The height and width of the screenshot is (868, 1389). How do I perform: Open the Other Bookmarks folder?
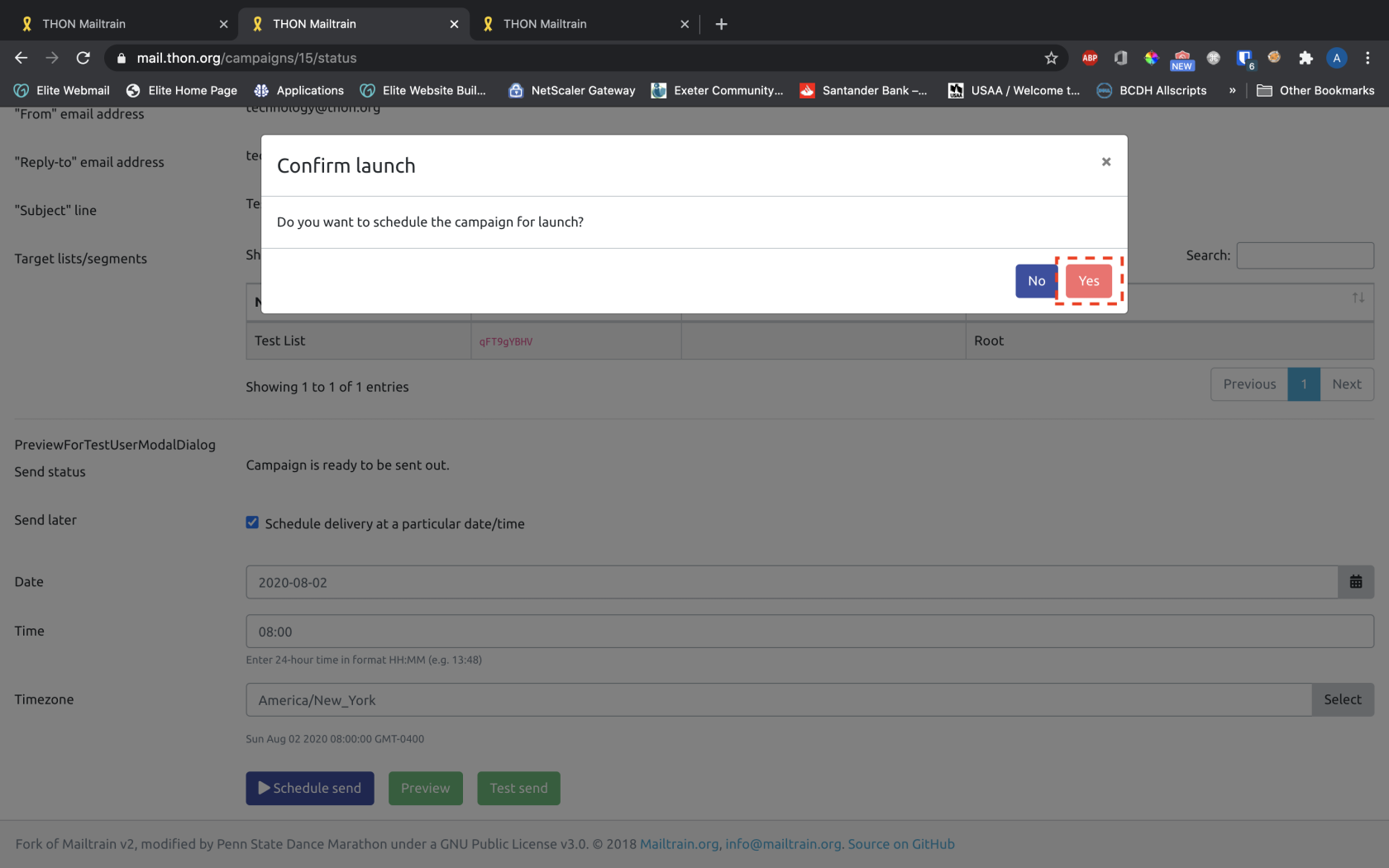pyautogui.click(x=1315, y=90)
